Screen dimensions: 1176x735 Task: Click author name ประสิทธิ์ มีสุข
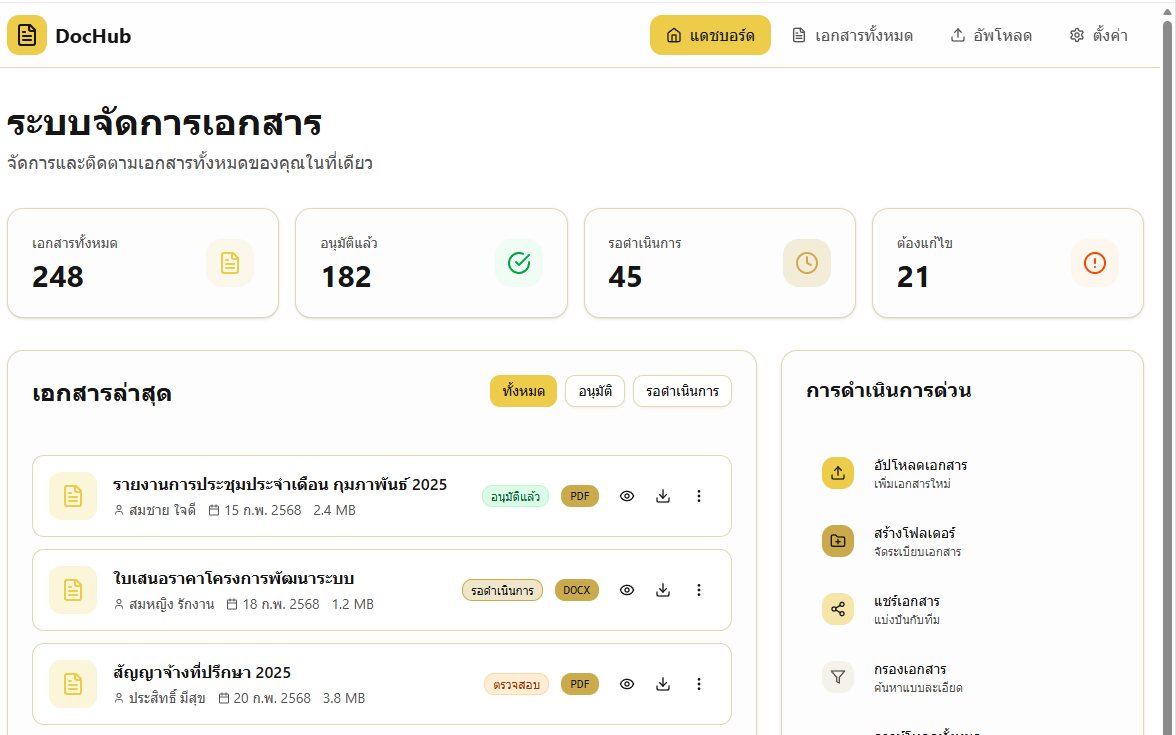tap(166, 698)
